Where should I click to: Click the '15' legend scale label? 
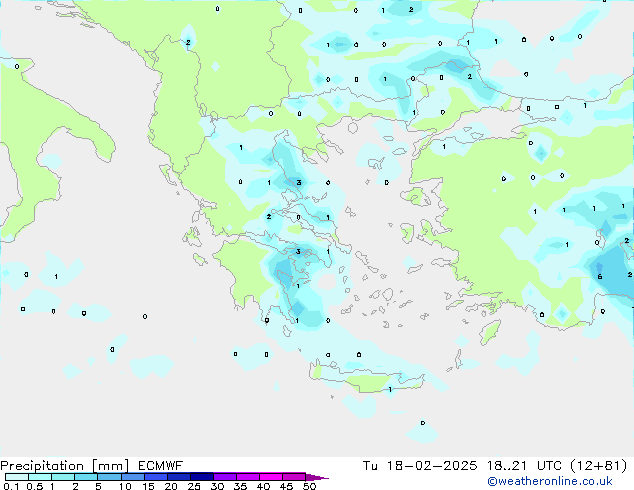point(148,486)
